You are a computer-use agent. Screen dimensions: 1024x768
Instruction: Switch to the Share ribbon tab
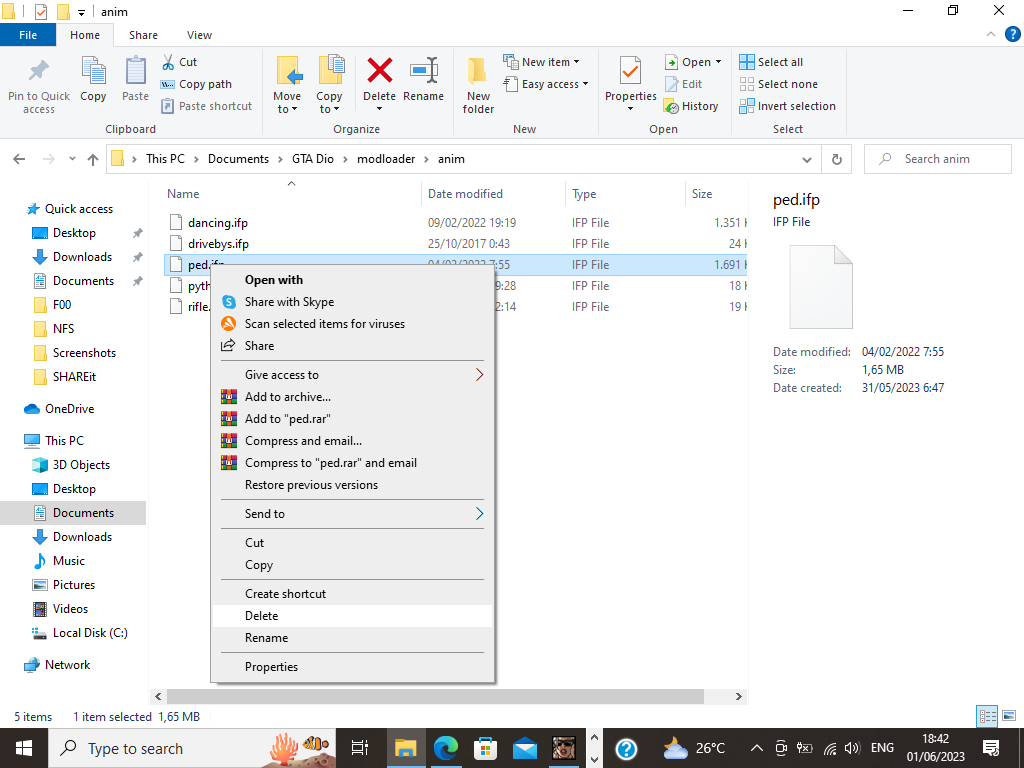143,35
